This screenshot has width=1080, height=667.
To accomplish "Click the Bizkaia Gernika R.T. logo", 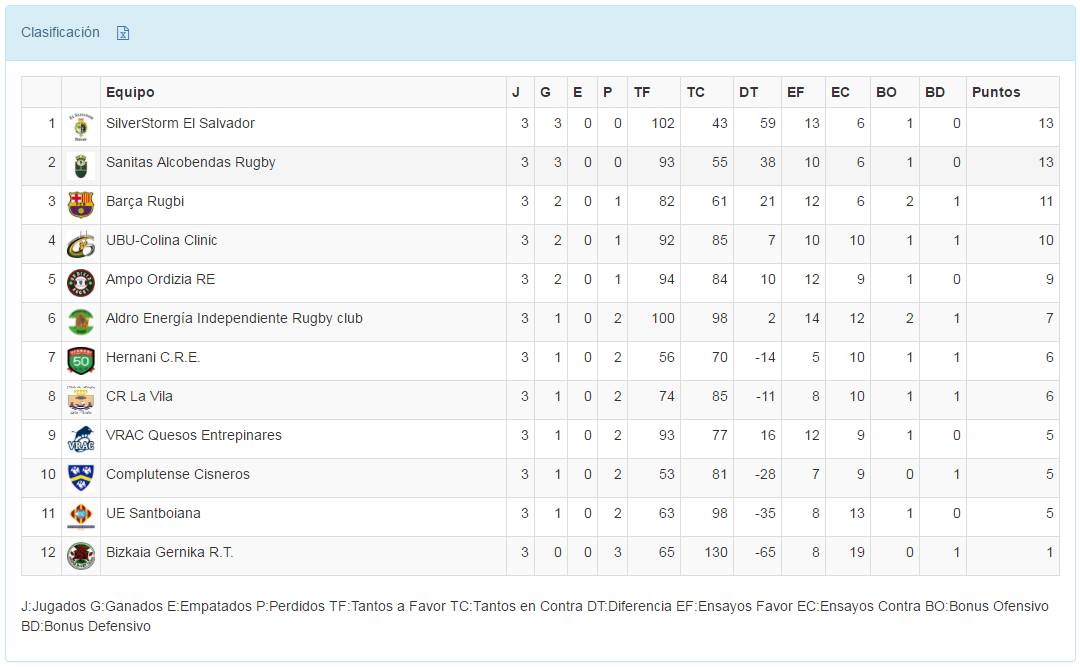I will 80,556.
